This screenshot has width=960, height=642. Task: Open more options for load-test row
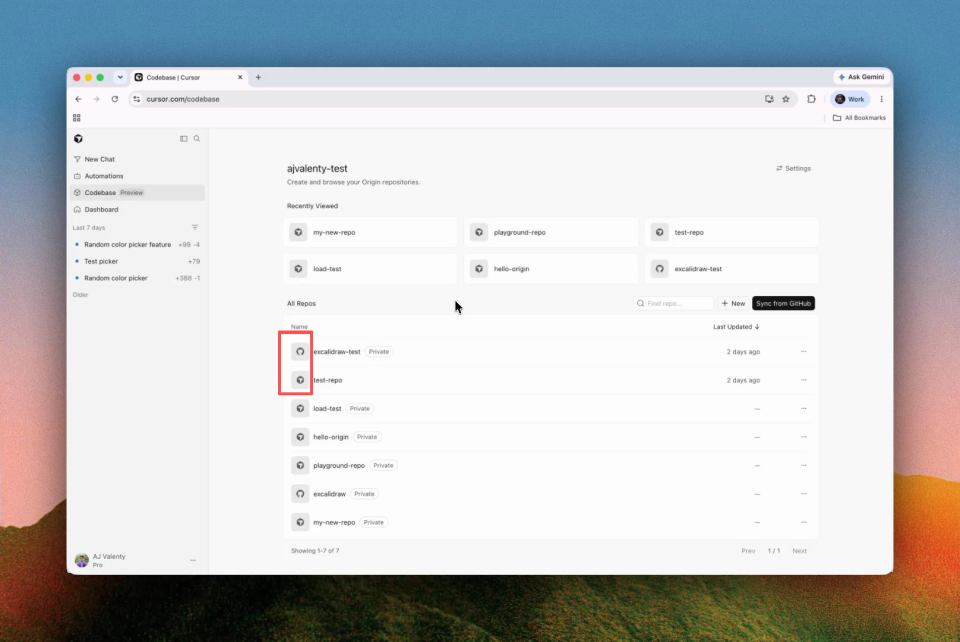pyautogui.click(x=804, y=409)
